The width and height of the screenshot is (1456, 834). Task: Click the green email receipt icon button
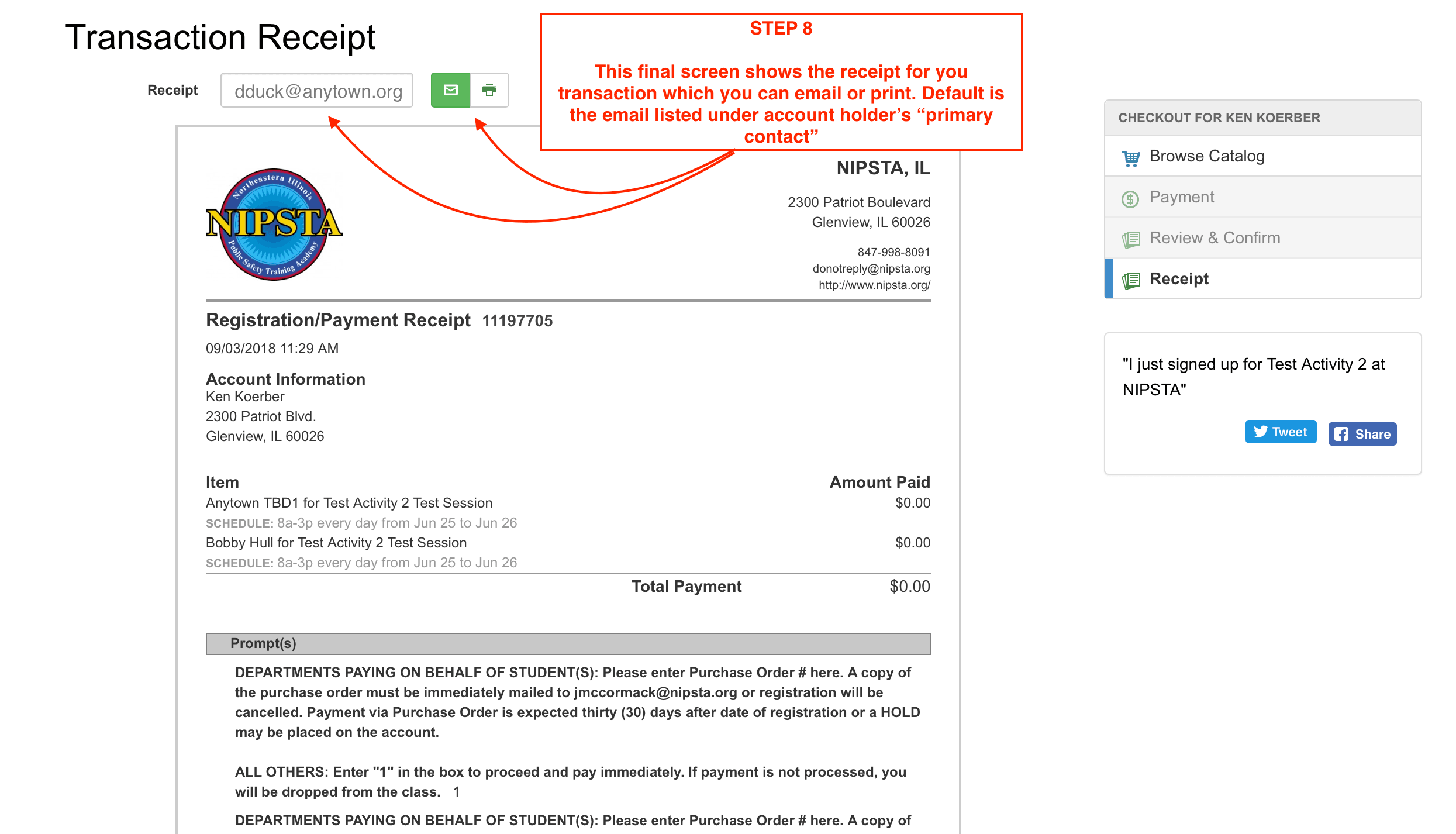[x=450, y=90]
